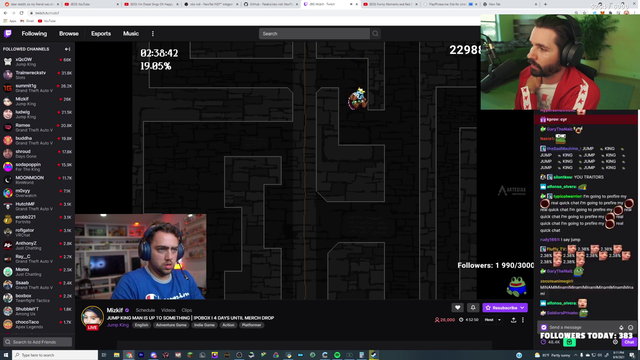The image size is (640, 360).
Task: Click the Jump King game link
Action: point(118,325)
